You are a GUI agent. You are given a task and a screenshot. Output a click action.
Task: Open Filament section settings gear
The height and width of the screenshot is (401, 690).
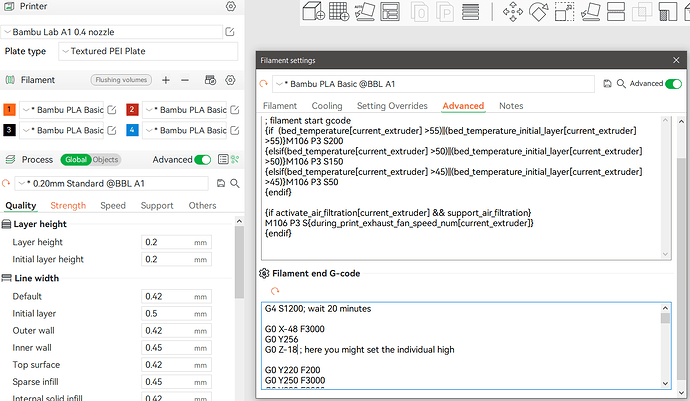click(230, 80)
